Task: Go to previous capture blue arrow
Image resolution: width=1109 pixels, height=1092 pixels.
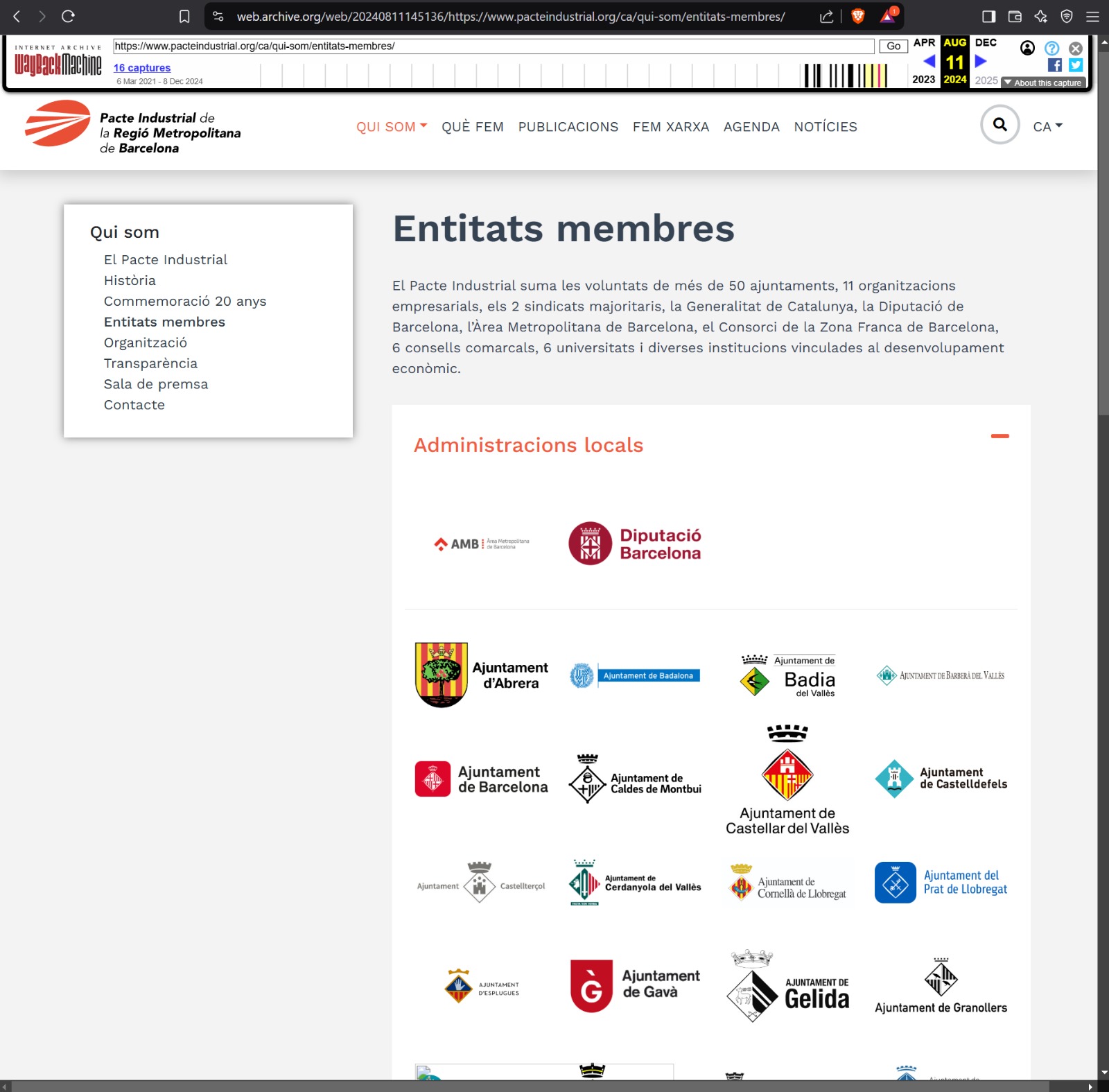Action: point(929,62)
